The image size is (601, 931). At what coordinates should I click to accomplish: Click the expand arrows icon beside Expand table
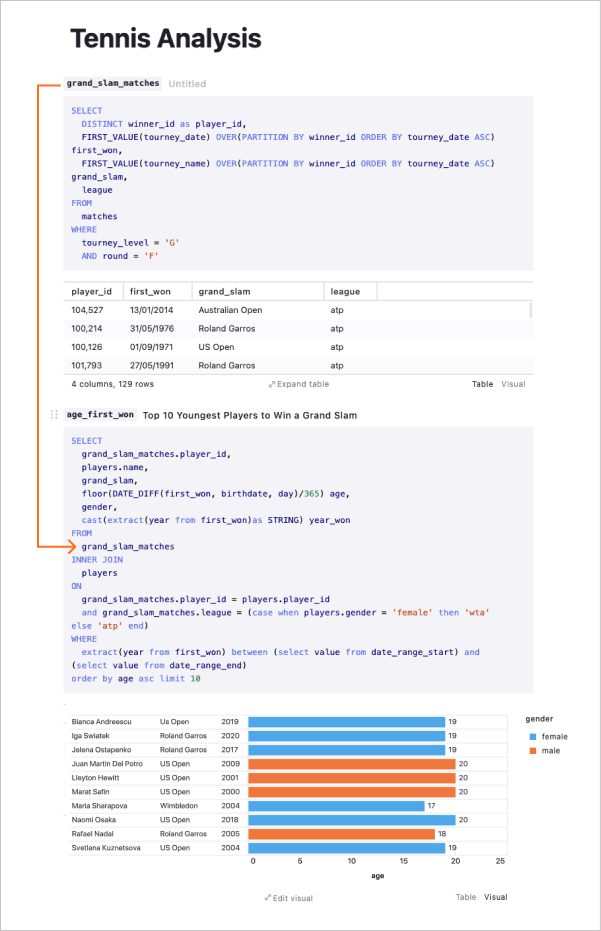click(x=272, y=384)
